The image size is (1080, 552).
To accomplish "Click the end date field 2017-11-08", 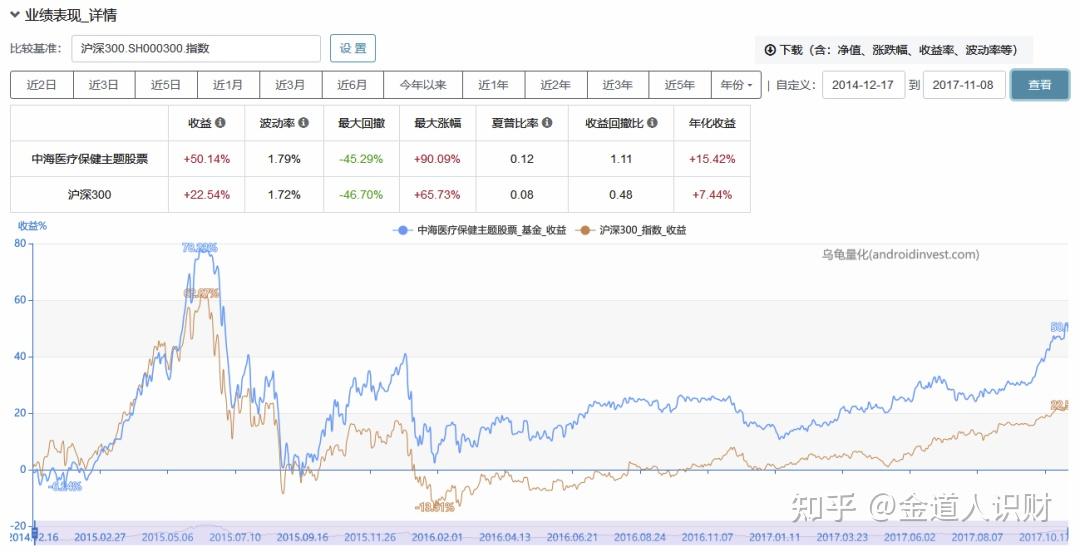I will coord(964,85).
